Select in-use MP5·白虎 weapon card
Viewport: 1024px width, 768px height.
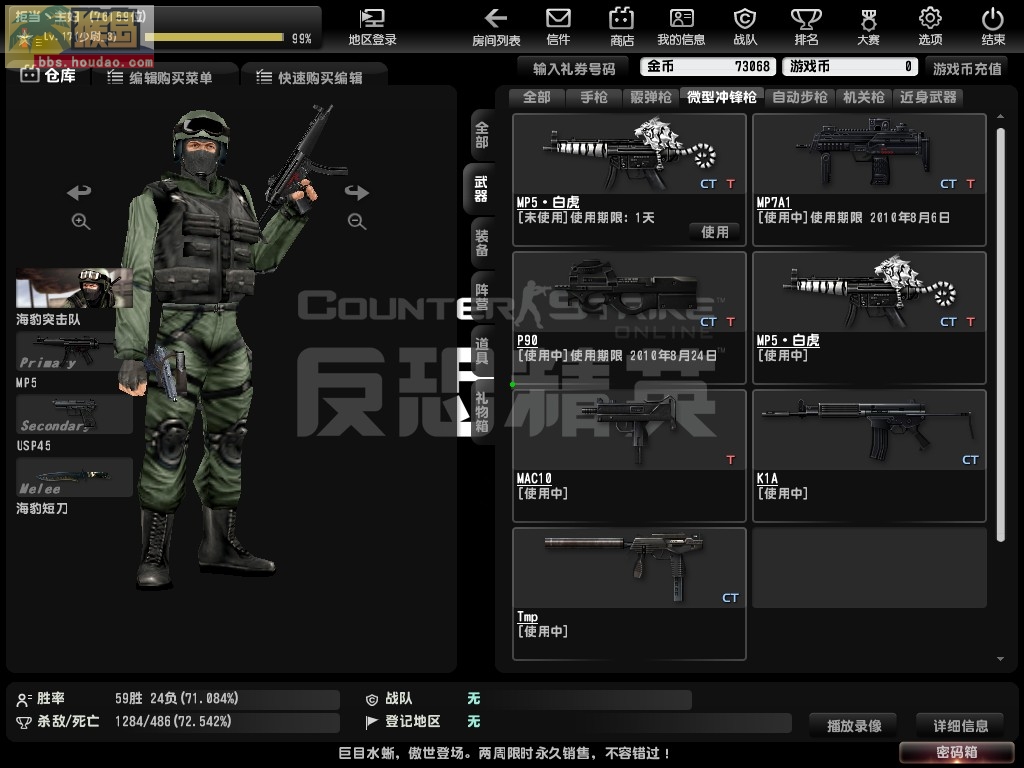click(869, 317)
